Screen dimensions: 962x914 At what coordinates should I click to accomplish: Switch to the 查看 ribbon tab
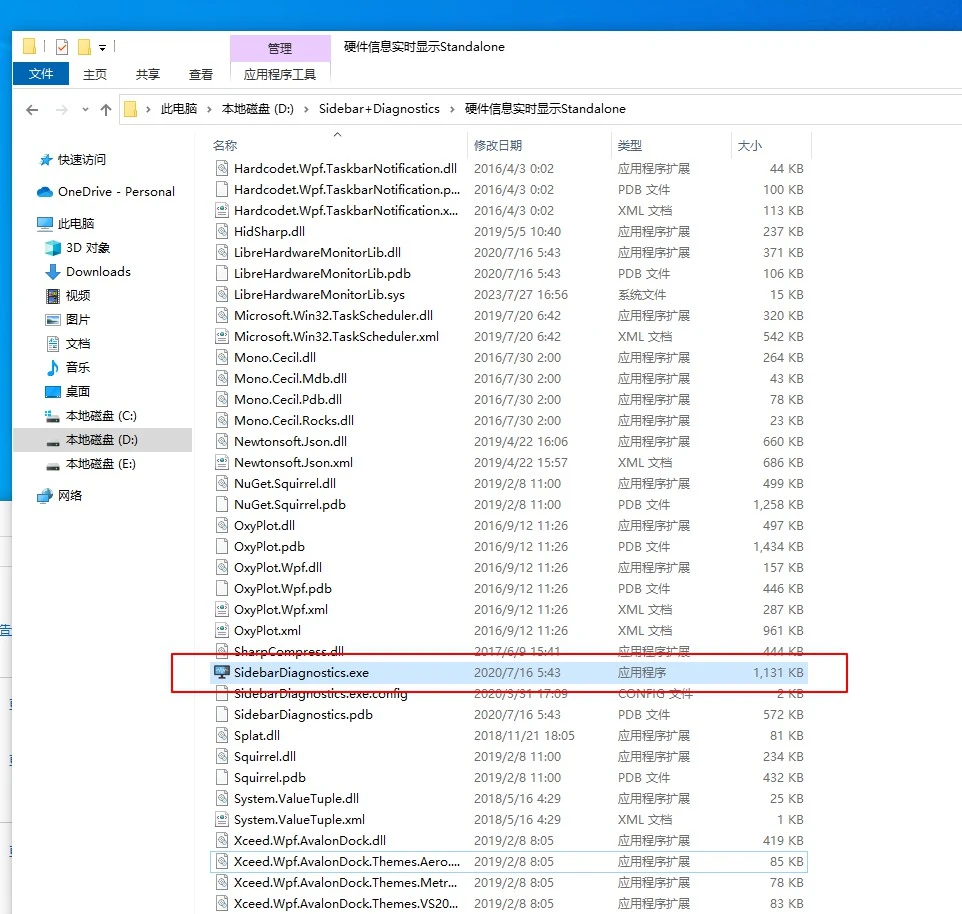click(201, 74)
